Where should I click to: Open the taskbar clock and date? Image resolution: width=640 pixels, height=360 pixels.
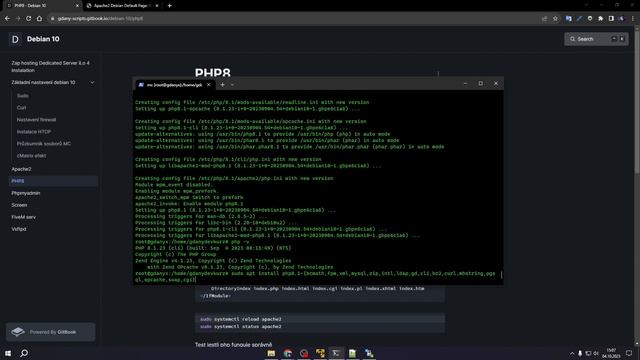coord(611,353)
